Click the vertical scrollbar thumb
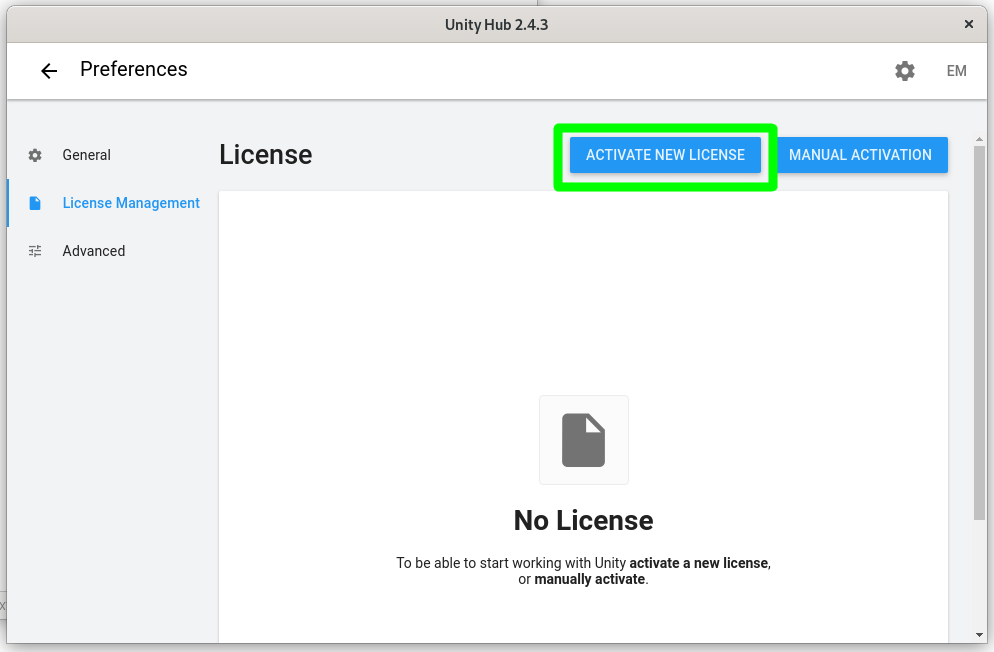This screenshot has width=994, height=652. pos(979,333)
